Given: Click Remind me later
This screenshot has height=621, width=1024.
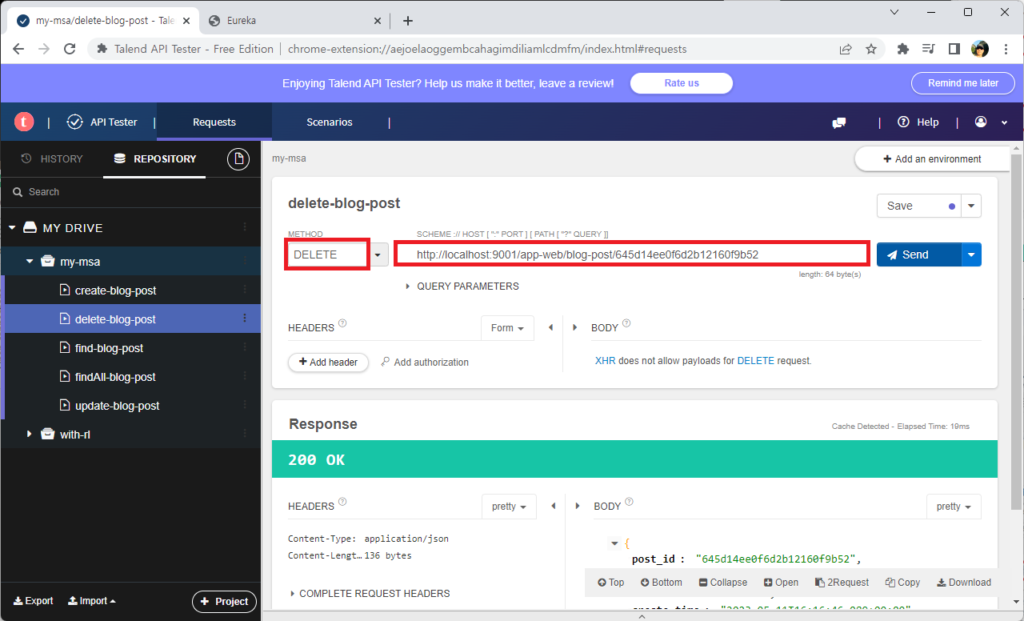Looking at the screenshot, I should point(963,83).
